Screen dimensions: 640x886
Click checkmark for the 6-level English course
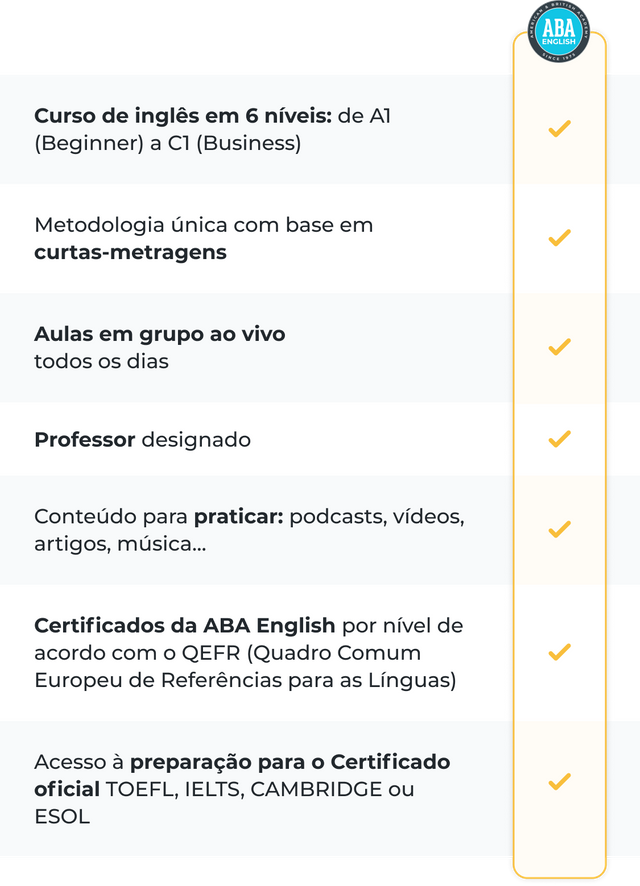click(559, 129)
